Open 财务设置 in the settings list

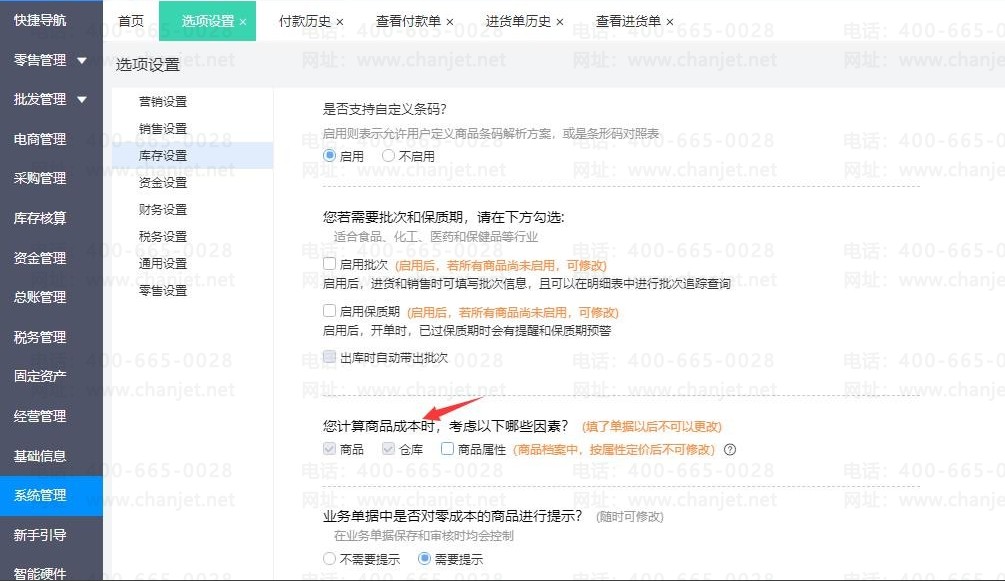click(x=163, y=209)
